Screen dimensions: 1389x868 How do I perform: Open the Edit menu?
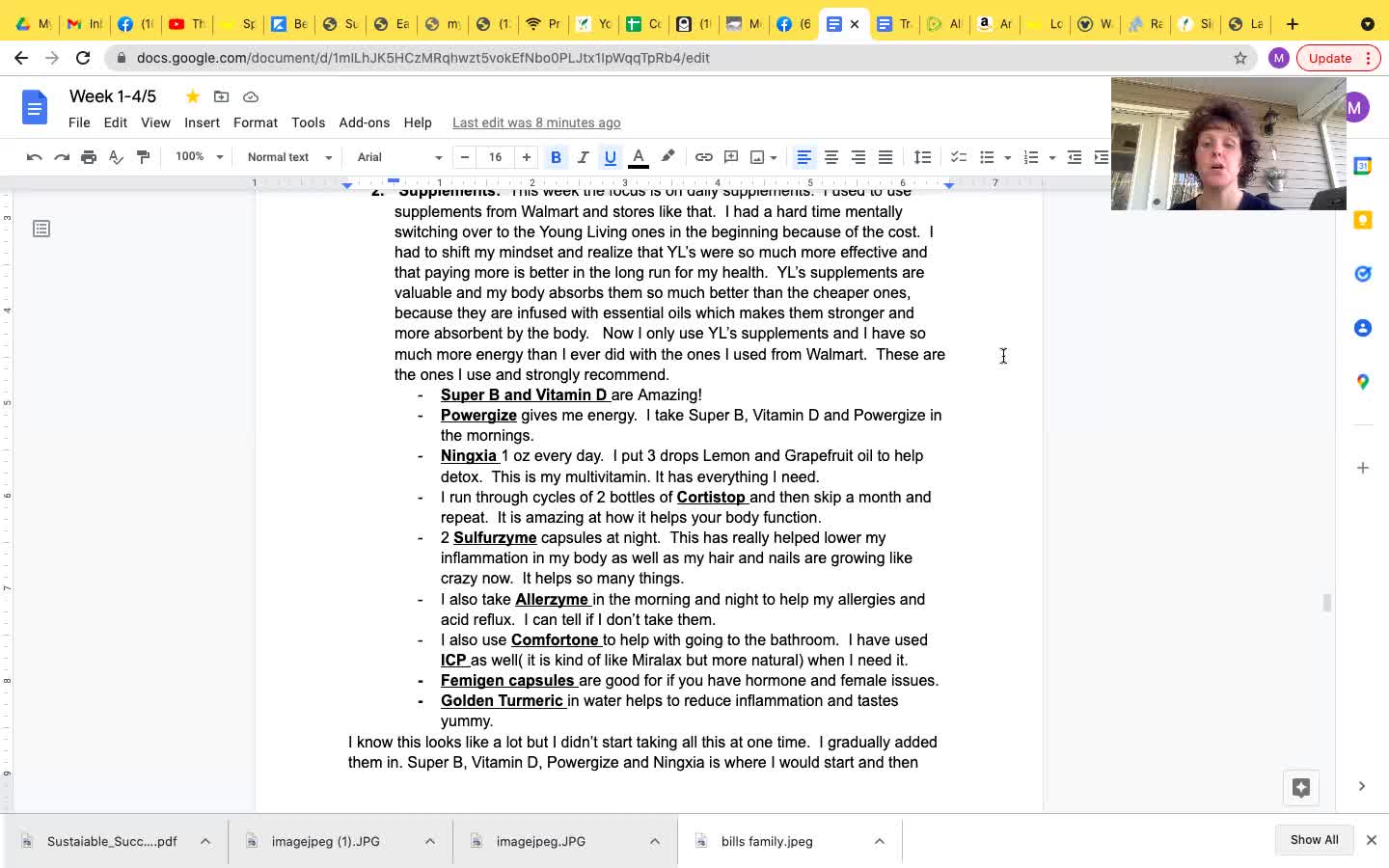[116, 122]
